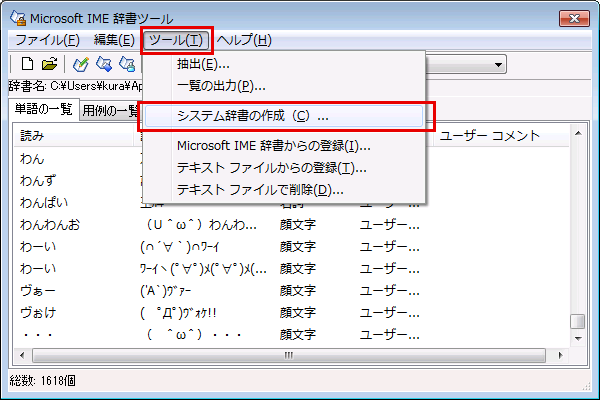Click the edit word book icon
Viewport: 600px width, 400px height.
pos(104,64)
